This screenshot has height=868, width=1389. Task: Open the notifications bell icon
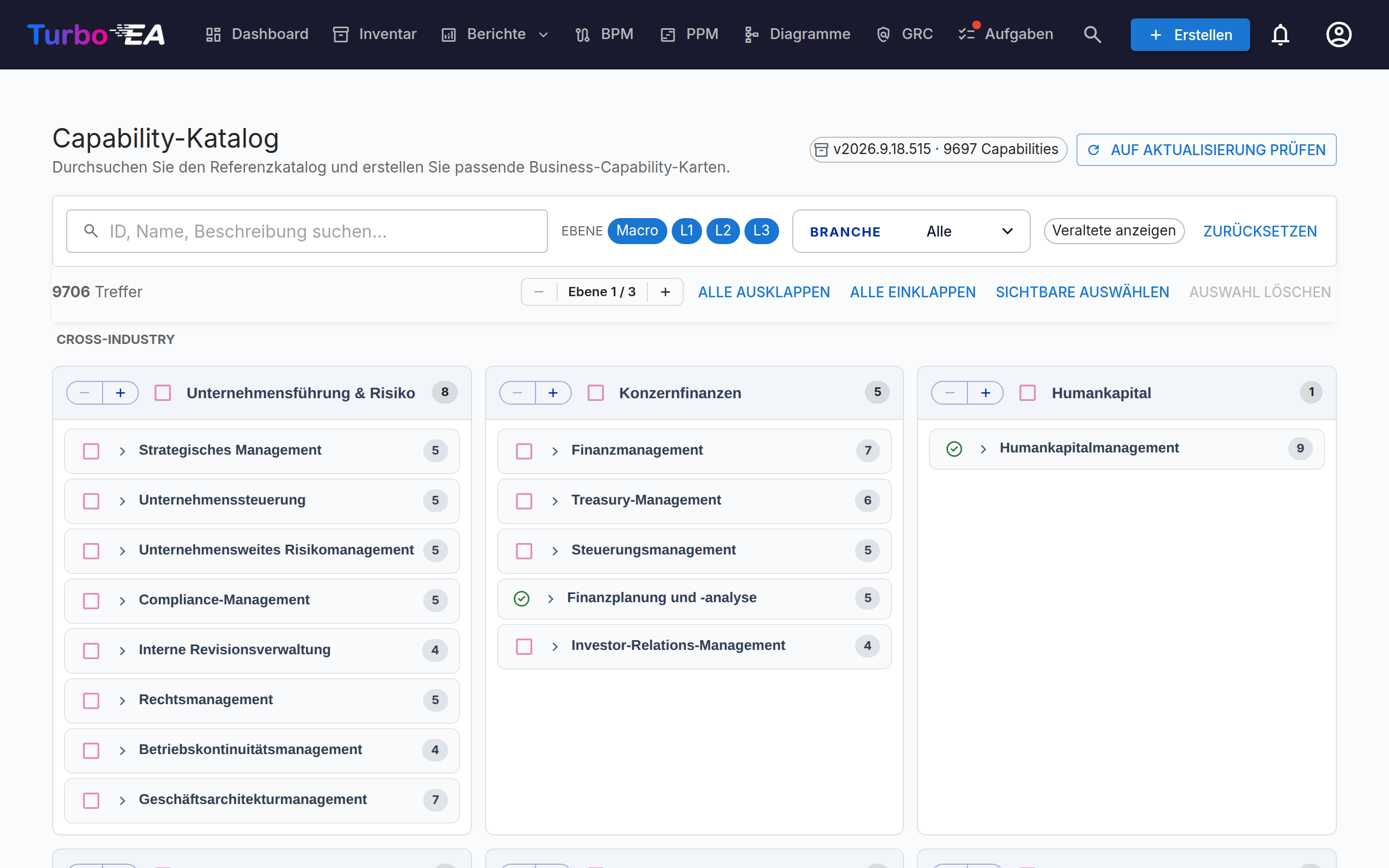[1280, 34]
